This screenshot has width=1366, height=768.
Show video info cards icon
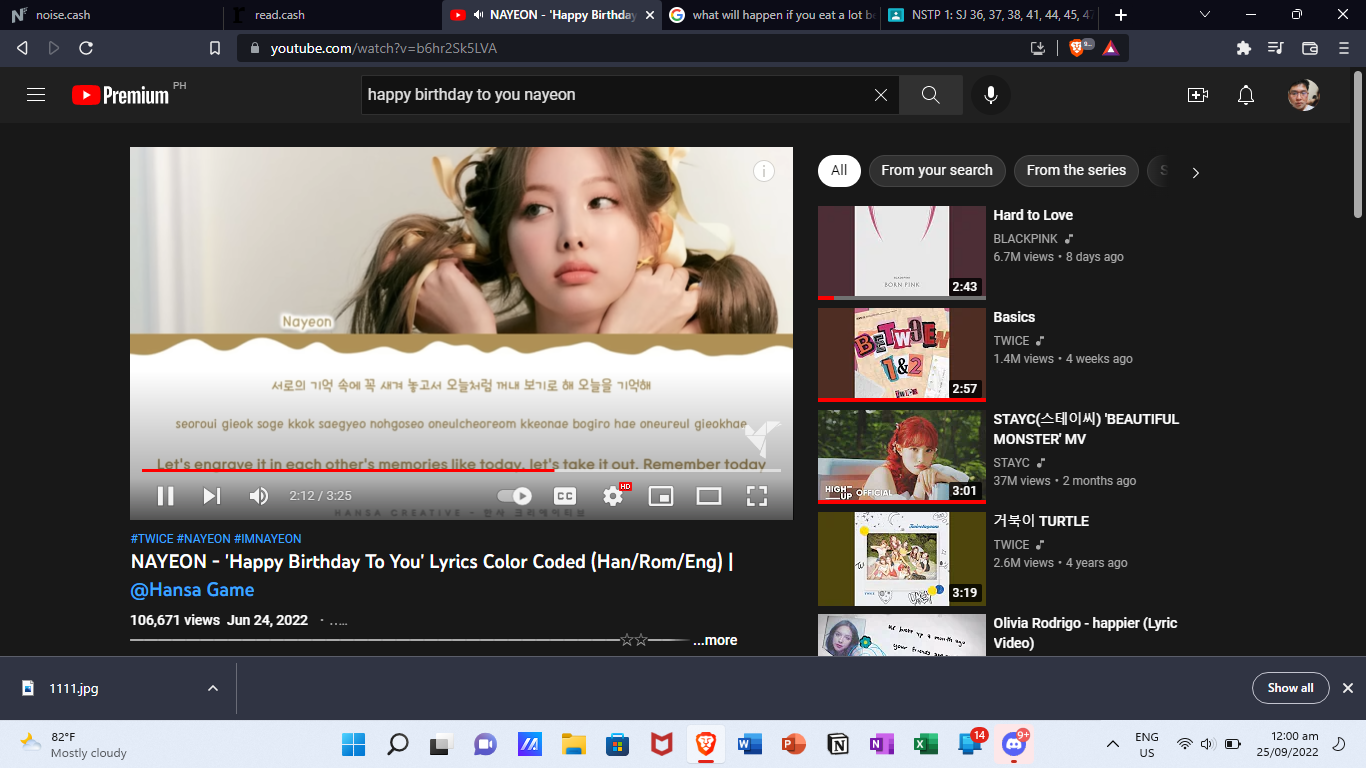tap(764, 171)
